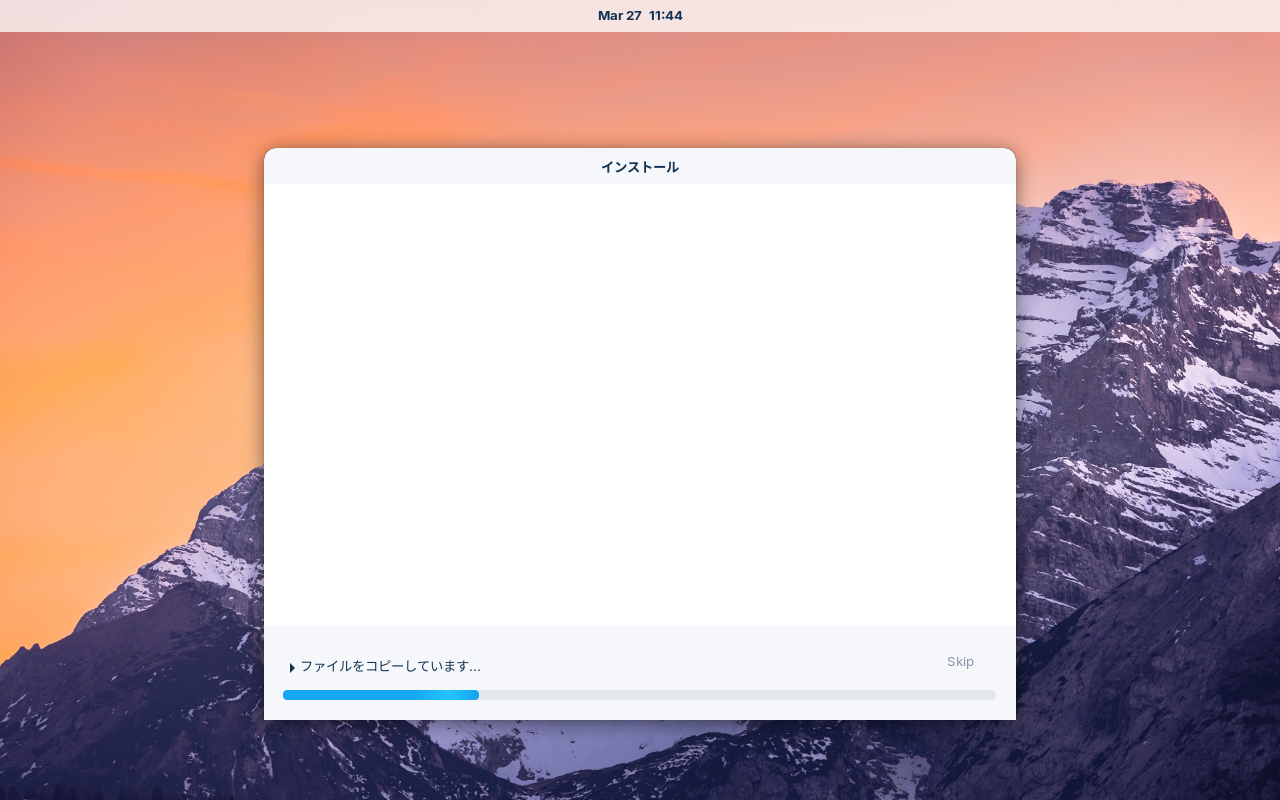Click the ファイルをコピーしています... status text
This screenshot has width=1280, height=800.
pyautogui.click(x=391, y=666)
